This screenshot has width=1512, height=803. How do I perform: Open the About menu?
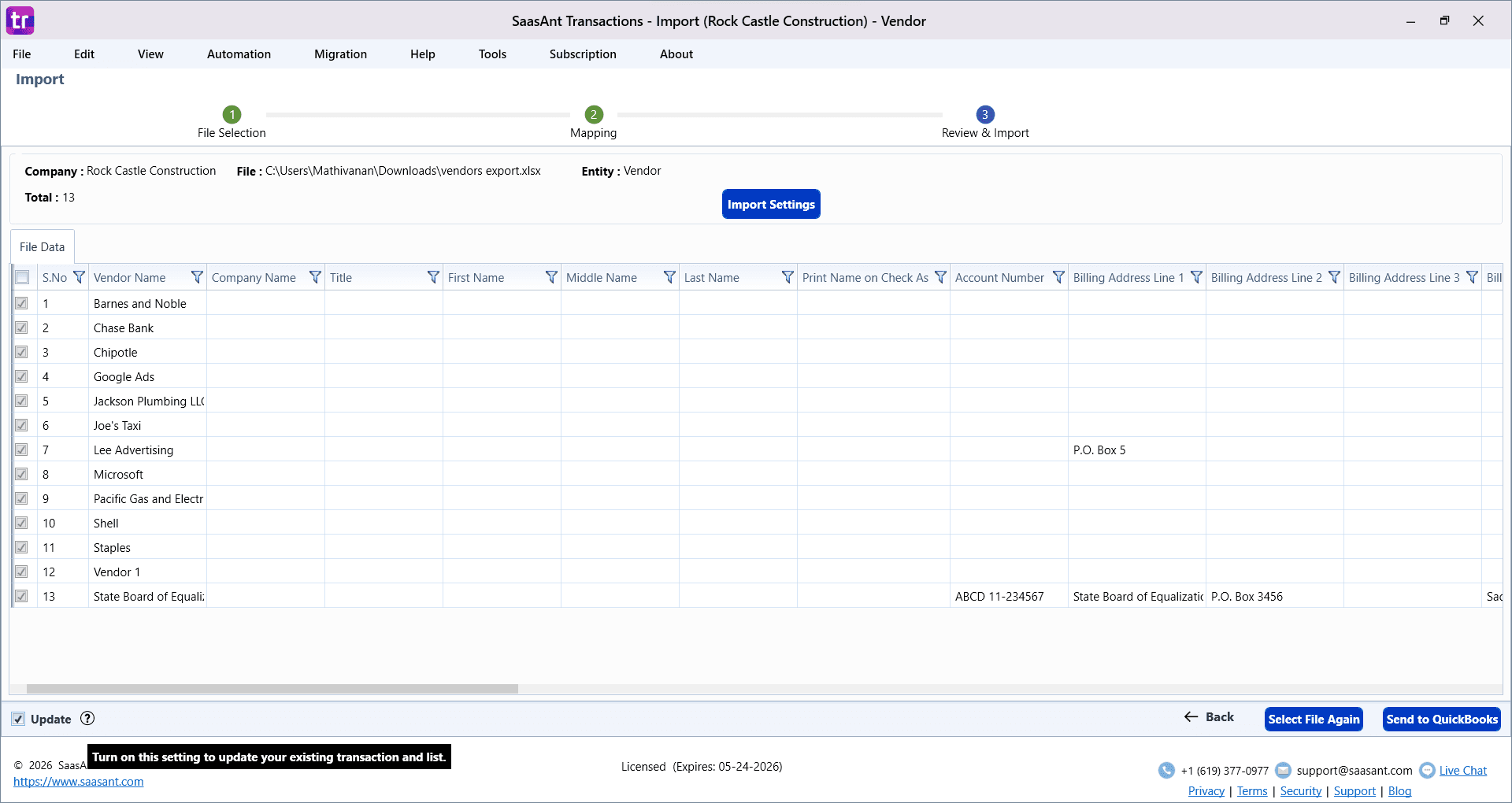pyautogui.click(x=676, y=54)
